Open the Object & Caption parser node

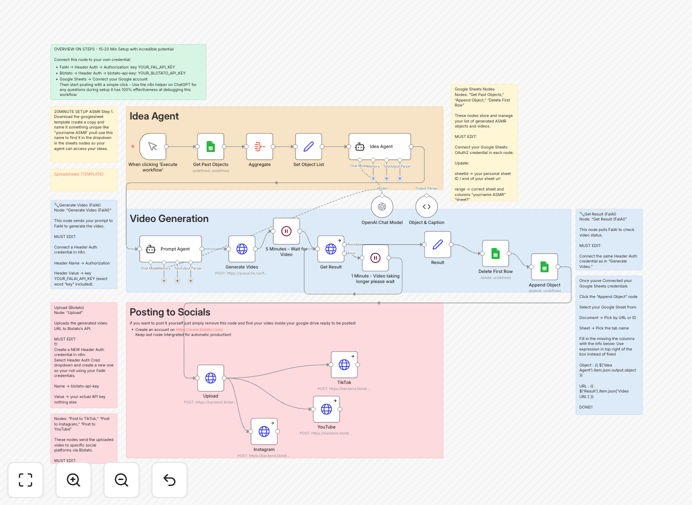point(426,207)
